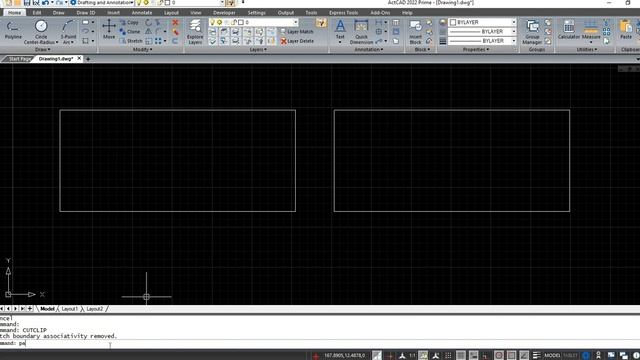The width and height of the screenshot is (640, 360).
Task: Toggle the TABLET mode in status bar
Action: [x=570, y=356]
